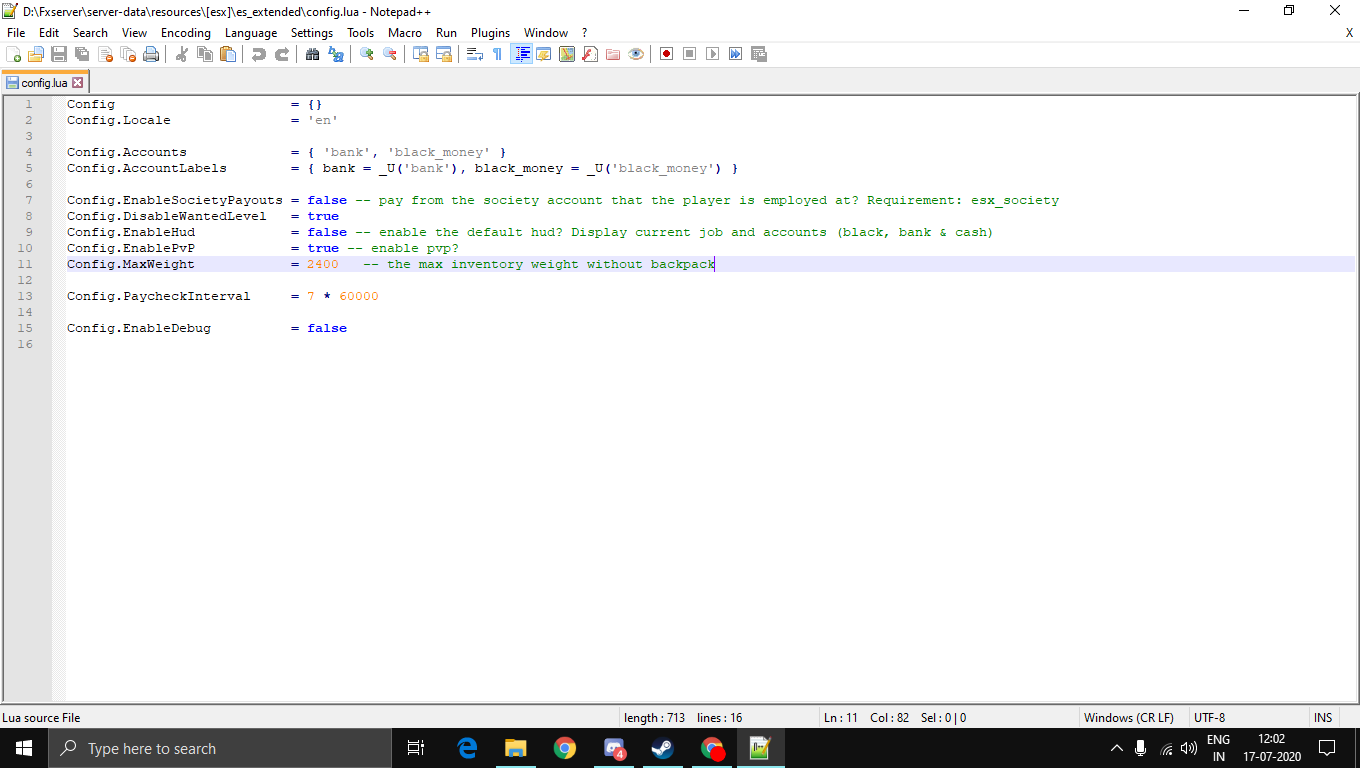Show hidden system tray icons chevron
This screenshot has height=768, width=1360.
(x=1117, y=748)
